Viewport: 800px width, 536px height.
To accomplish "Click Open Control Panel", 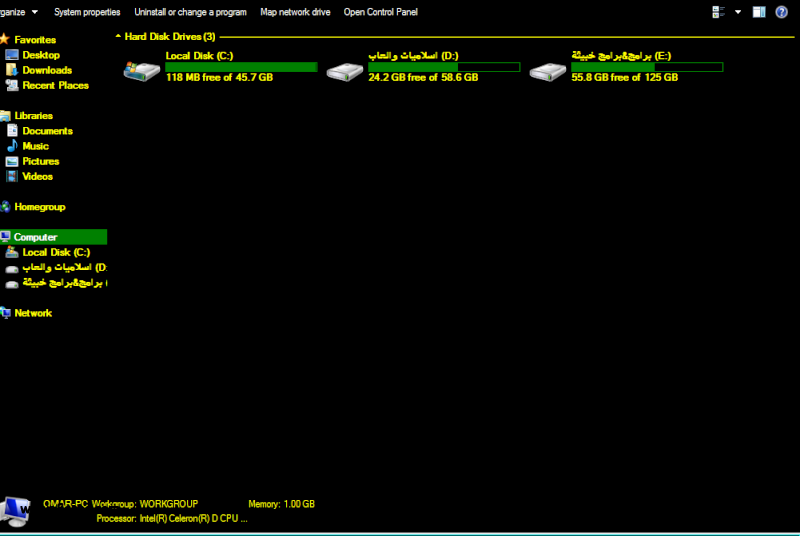I will (381, 12).
